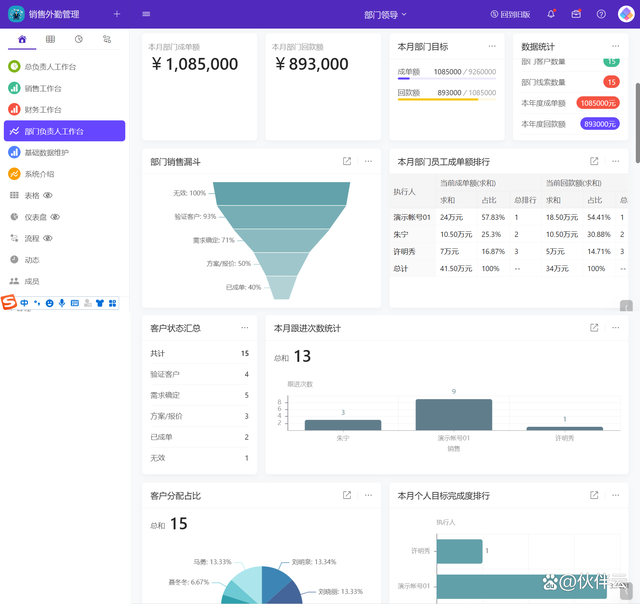Open 基础数据维护 in sidebar
640x604 pixels.
[x=64, y=152]
